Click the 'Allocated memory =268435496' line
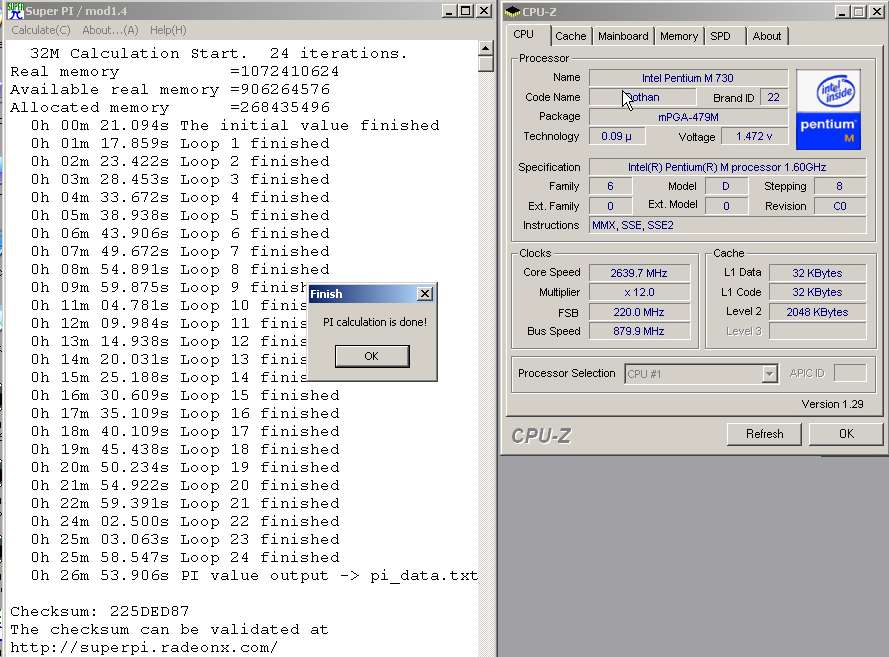Image resolution: width=889 pixels, height=657 pixels. 170,107
